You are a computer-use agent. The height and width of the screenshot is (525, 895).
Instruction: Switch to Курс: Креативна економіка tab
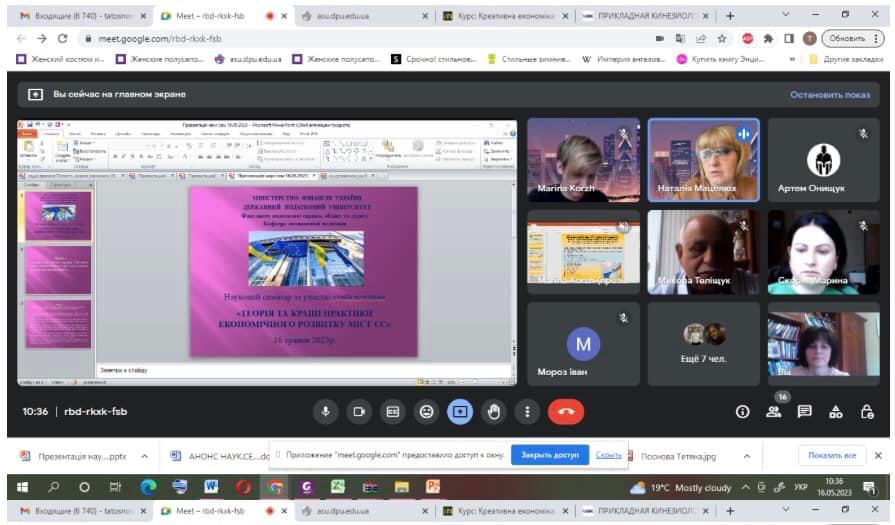pyautogui.click(x=505, y=16)
